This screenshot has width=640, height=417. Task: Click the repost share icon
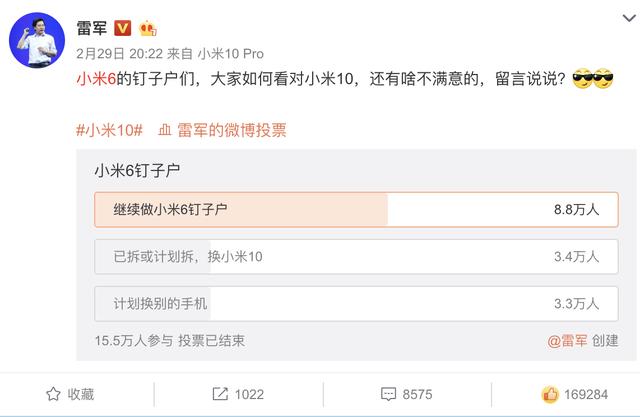220,394
